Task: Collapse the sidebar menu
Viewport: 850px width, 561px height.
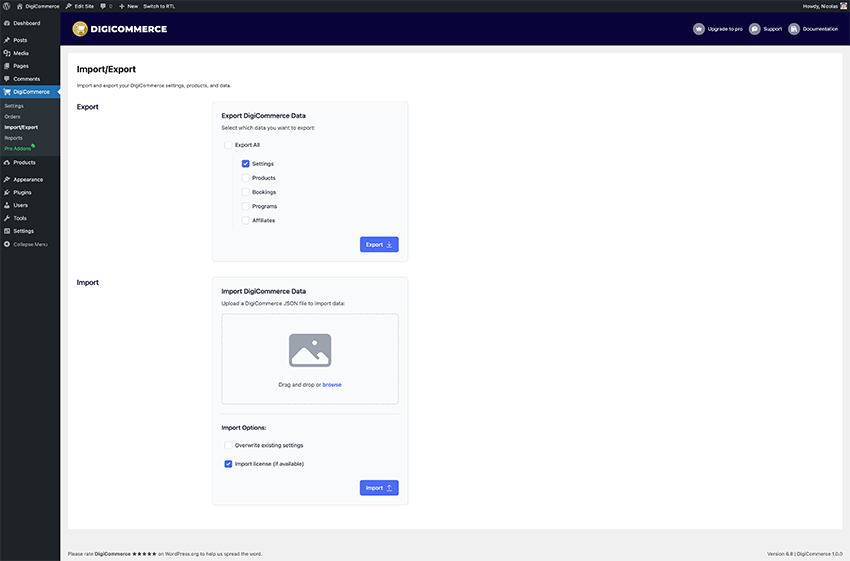Action: (x=25, y=244)
